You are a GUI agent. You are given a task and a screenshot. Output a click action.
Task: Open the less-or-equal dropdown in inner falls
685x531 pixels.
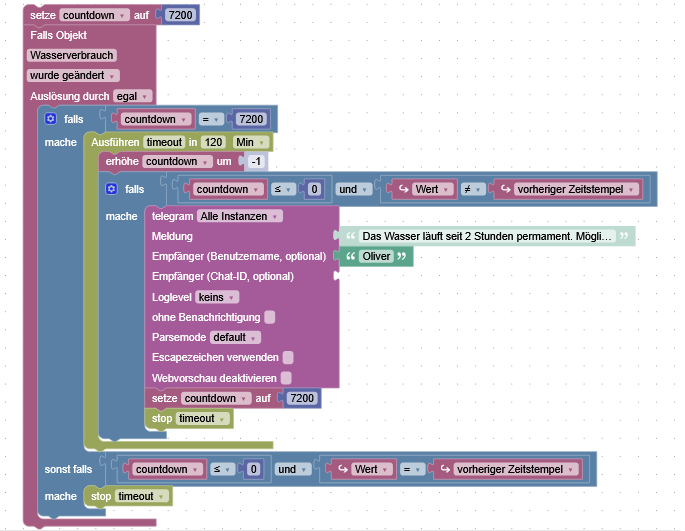point(283,189)
